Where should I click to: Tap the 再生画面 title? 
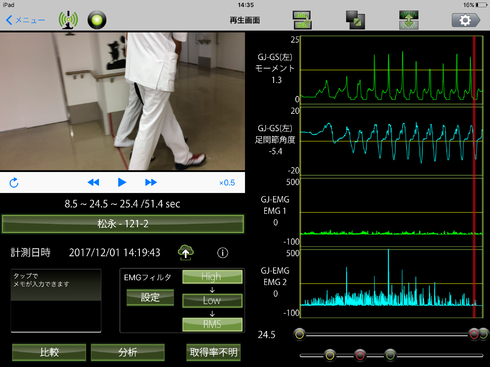click(245, 20)
